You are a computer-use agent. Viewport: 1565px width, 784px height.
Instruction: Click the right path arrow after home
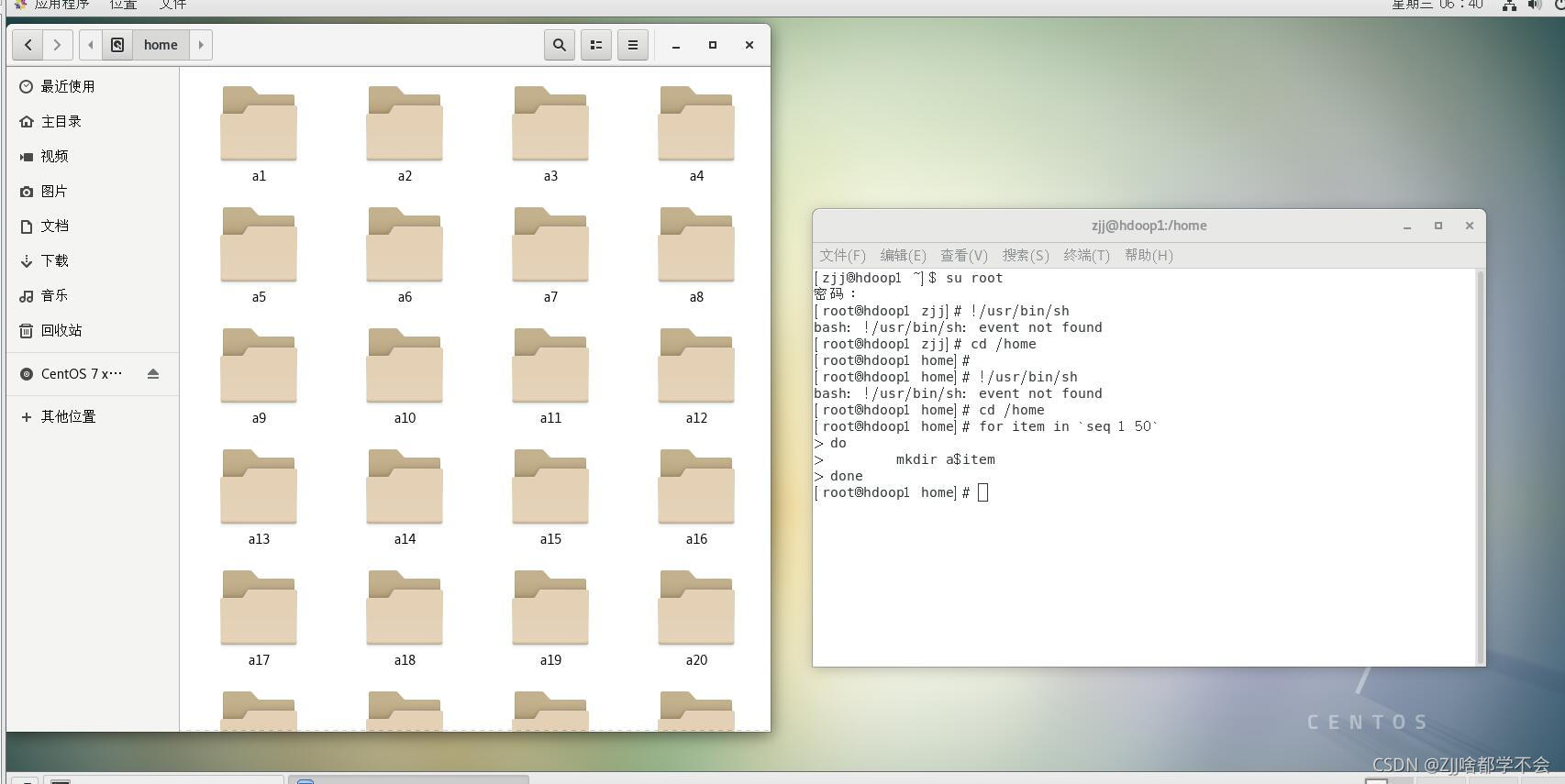201,45
